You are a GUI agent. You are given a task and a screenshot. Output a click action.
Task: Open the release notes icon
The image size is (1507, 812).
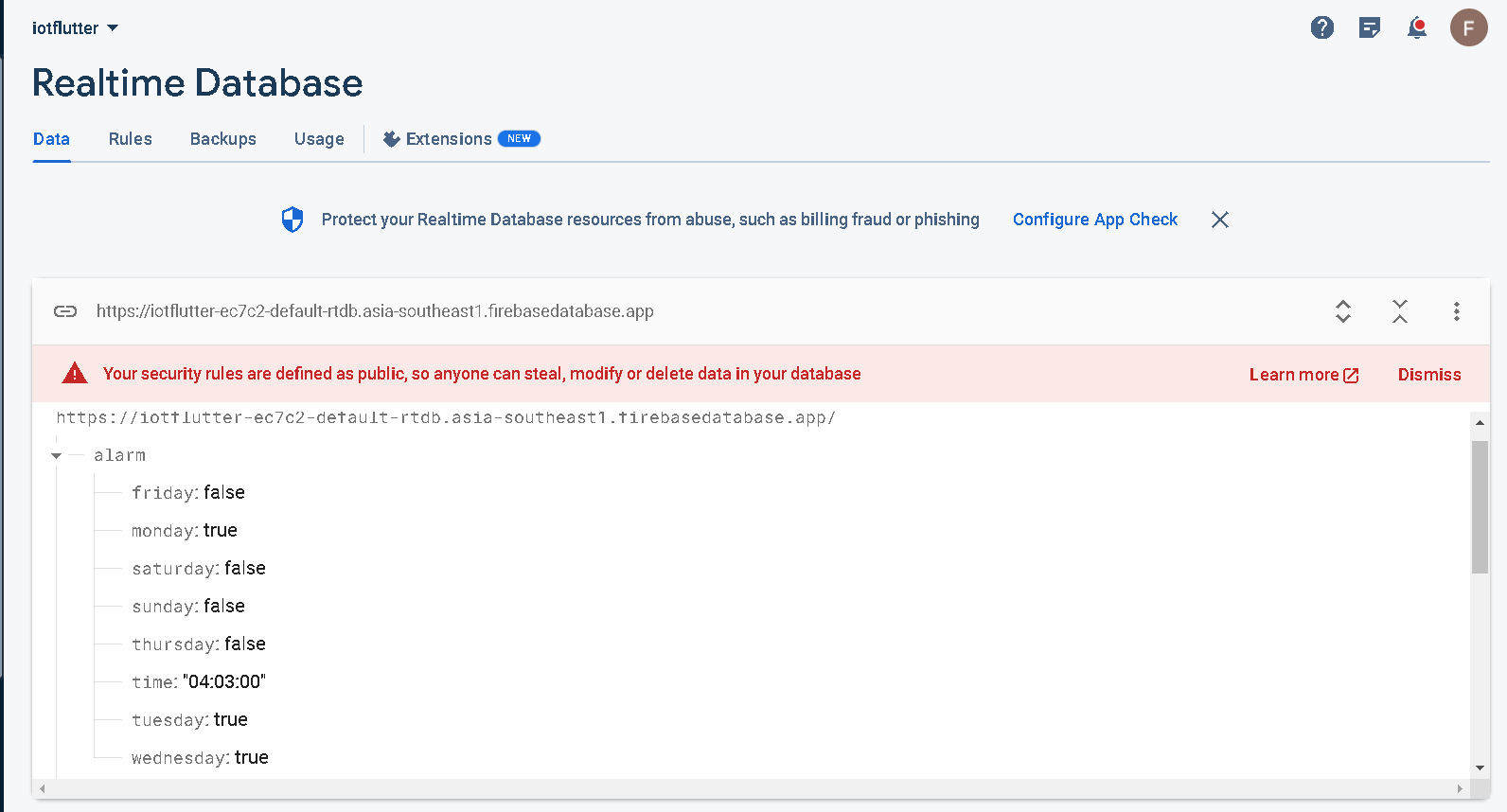pyautogui.click(x=1370, y=27)
